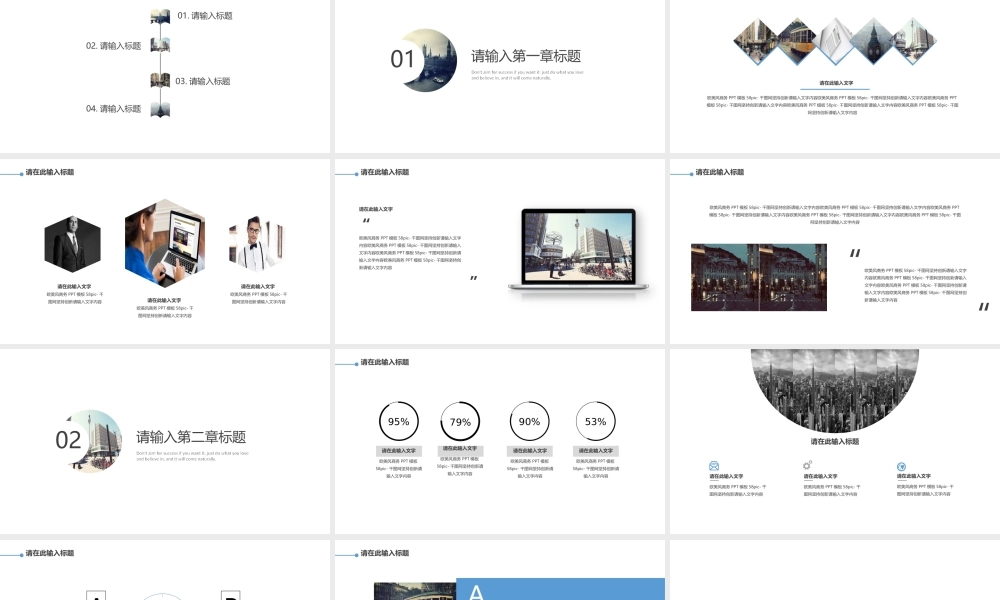The height and width of the screenshot is (600, 1000).
Task: Select the '请在此输入标题' header above the blue banner
Action: (x=385, y=553)
